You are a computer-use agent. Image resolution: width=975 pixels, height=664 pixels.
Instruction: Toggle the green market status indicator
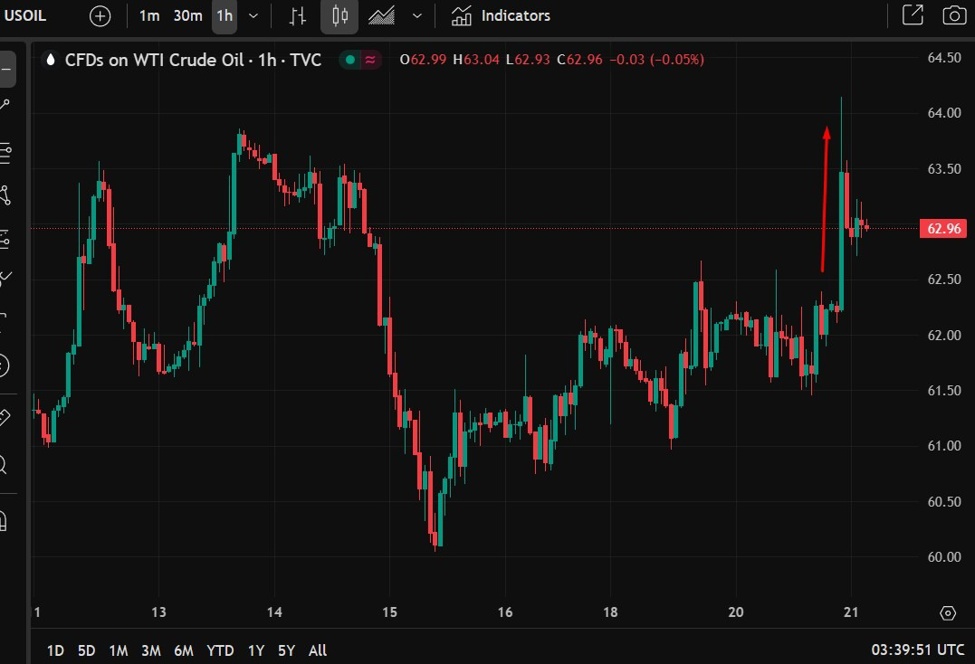[349, 60]
